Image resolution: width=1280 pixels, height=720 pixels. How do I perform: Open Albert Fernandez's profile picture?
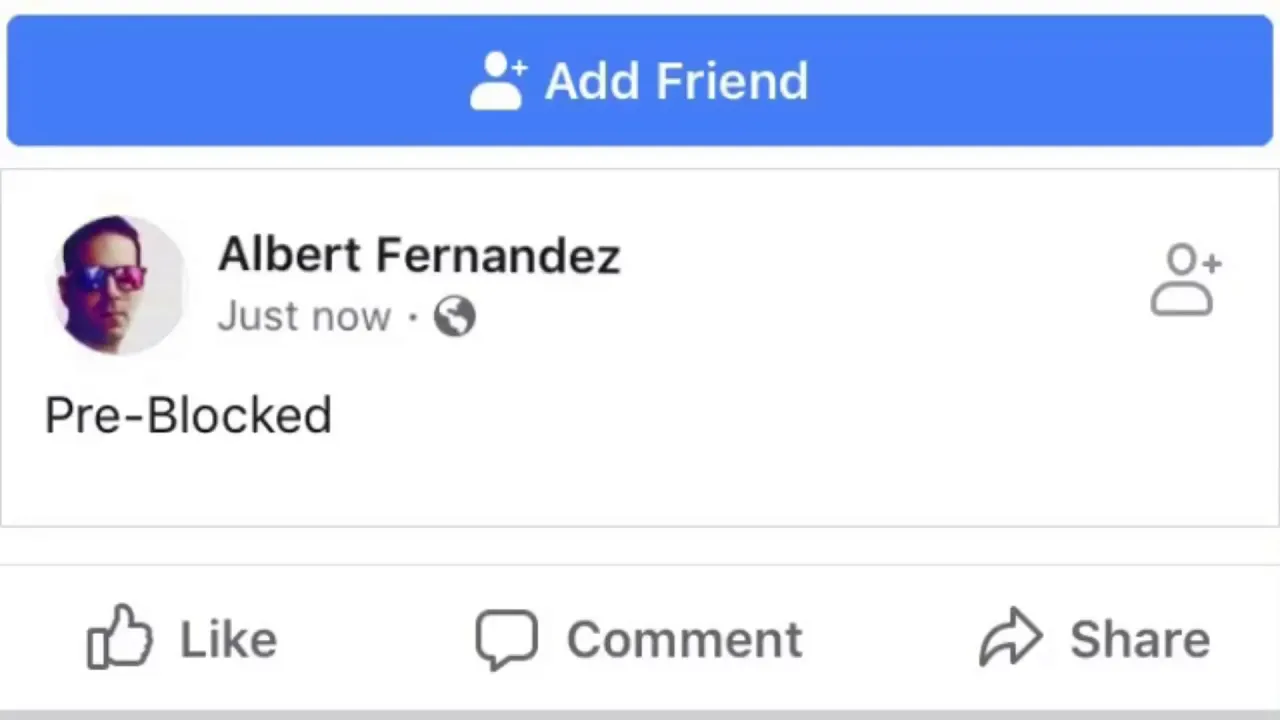coord(119,285)
